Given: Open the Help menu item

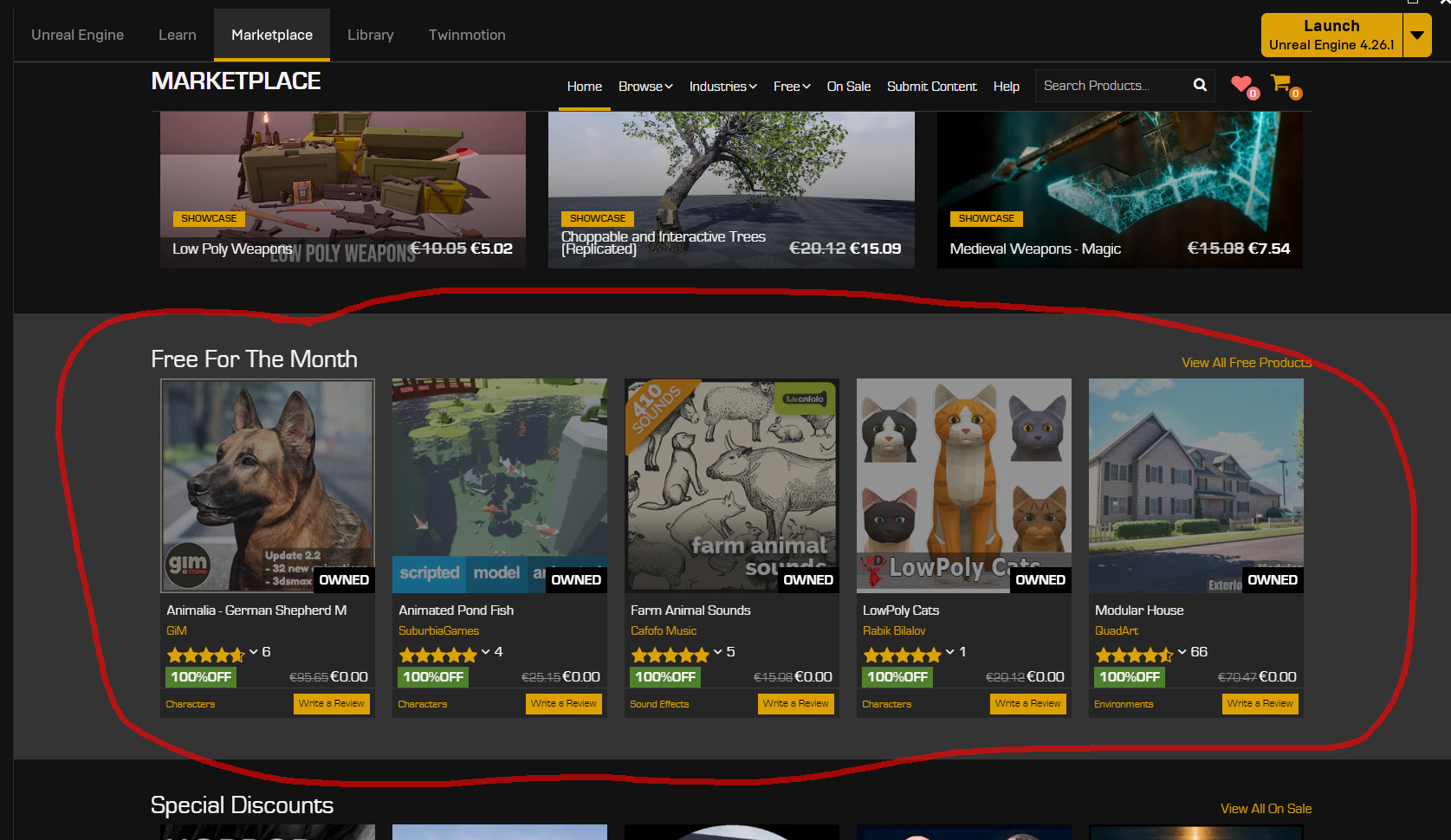Looking at the screenshot, I should pyautogui.click(x=1007, y=87).
